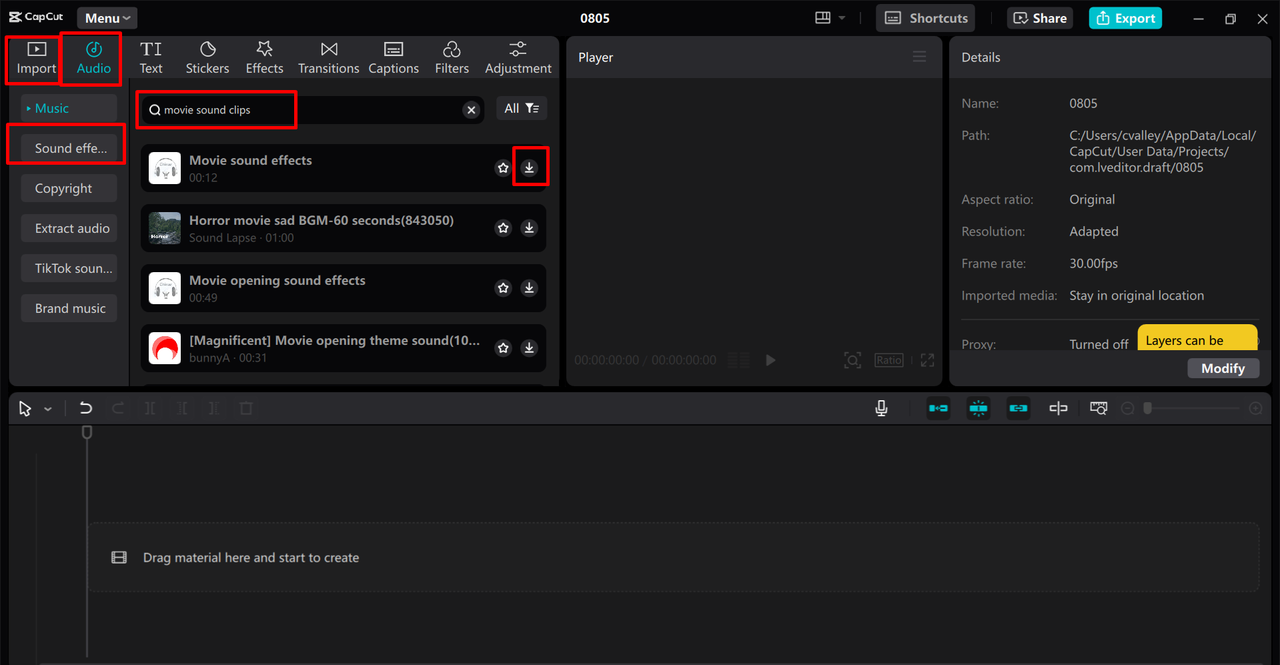The width and height of the screenshot is (1280, 665).
Task: Download Movie sound effects clip
Action: point(529,168)
